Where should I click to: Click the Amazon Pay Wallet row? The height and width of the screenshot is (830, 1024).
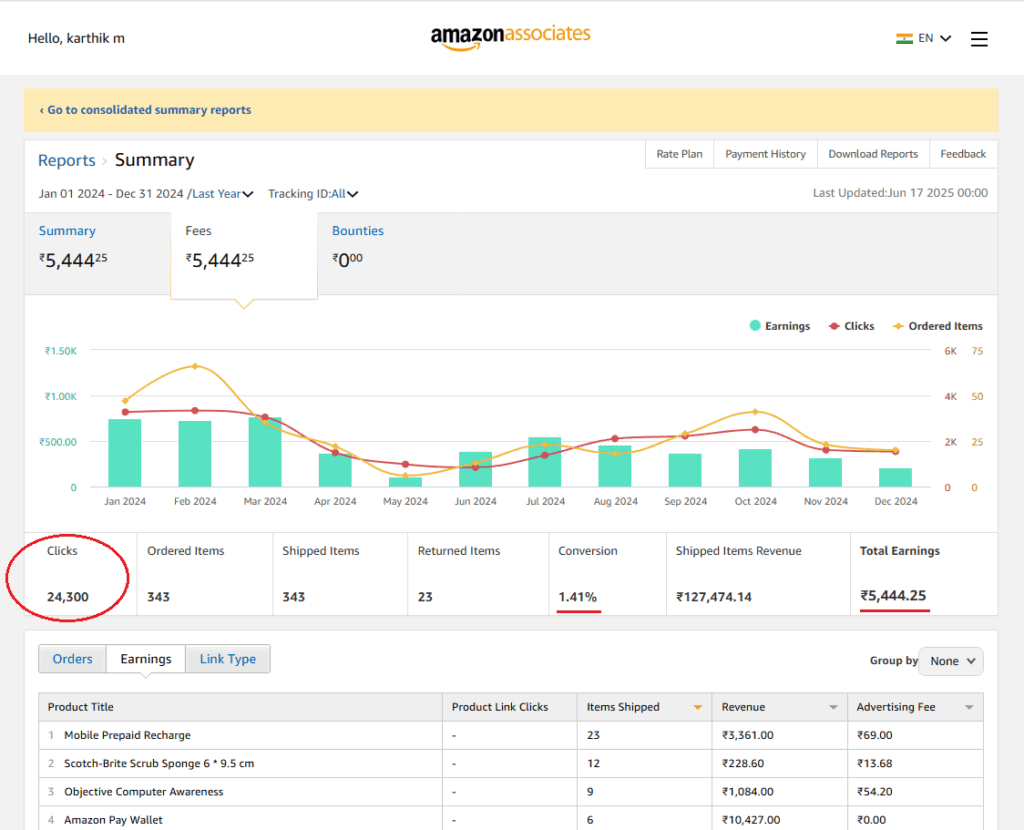pos(511,819)
